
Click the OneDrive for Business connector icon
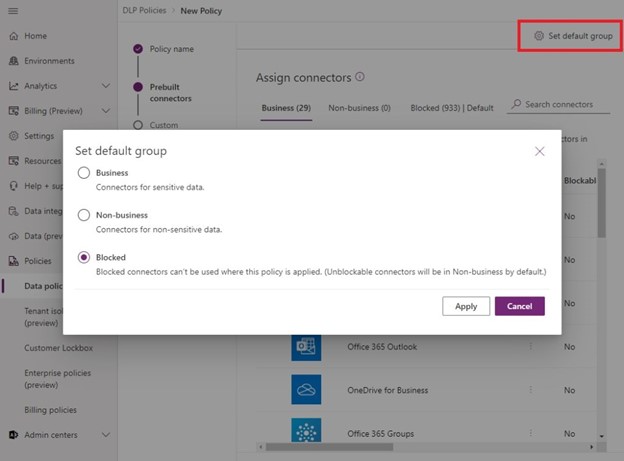pos(306,390)
